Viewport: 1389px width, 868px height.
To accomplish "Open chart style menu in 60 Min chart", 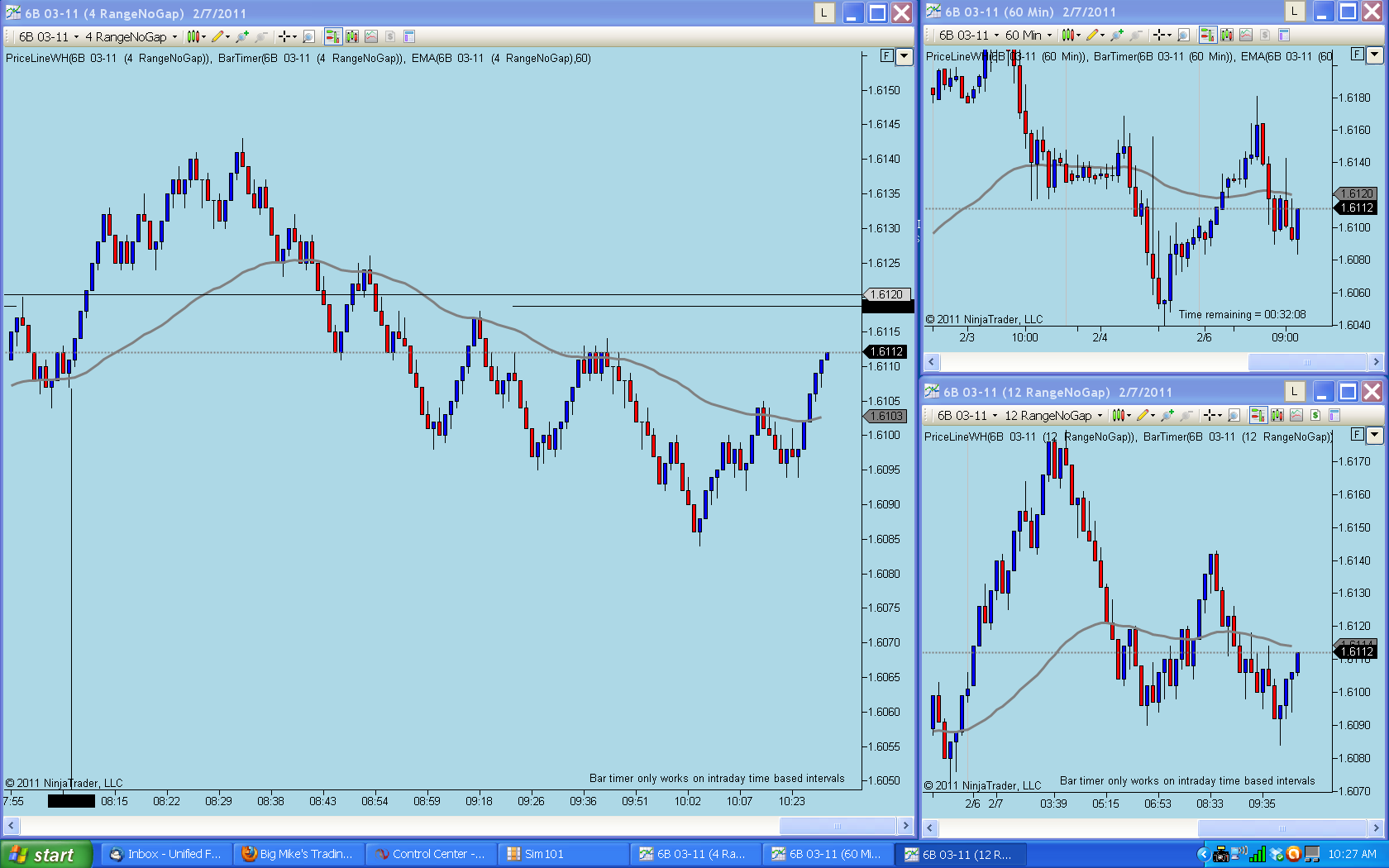I will pos(1071,35).
